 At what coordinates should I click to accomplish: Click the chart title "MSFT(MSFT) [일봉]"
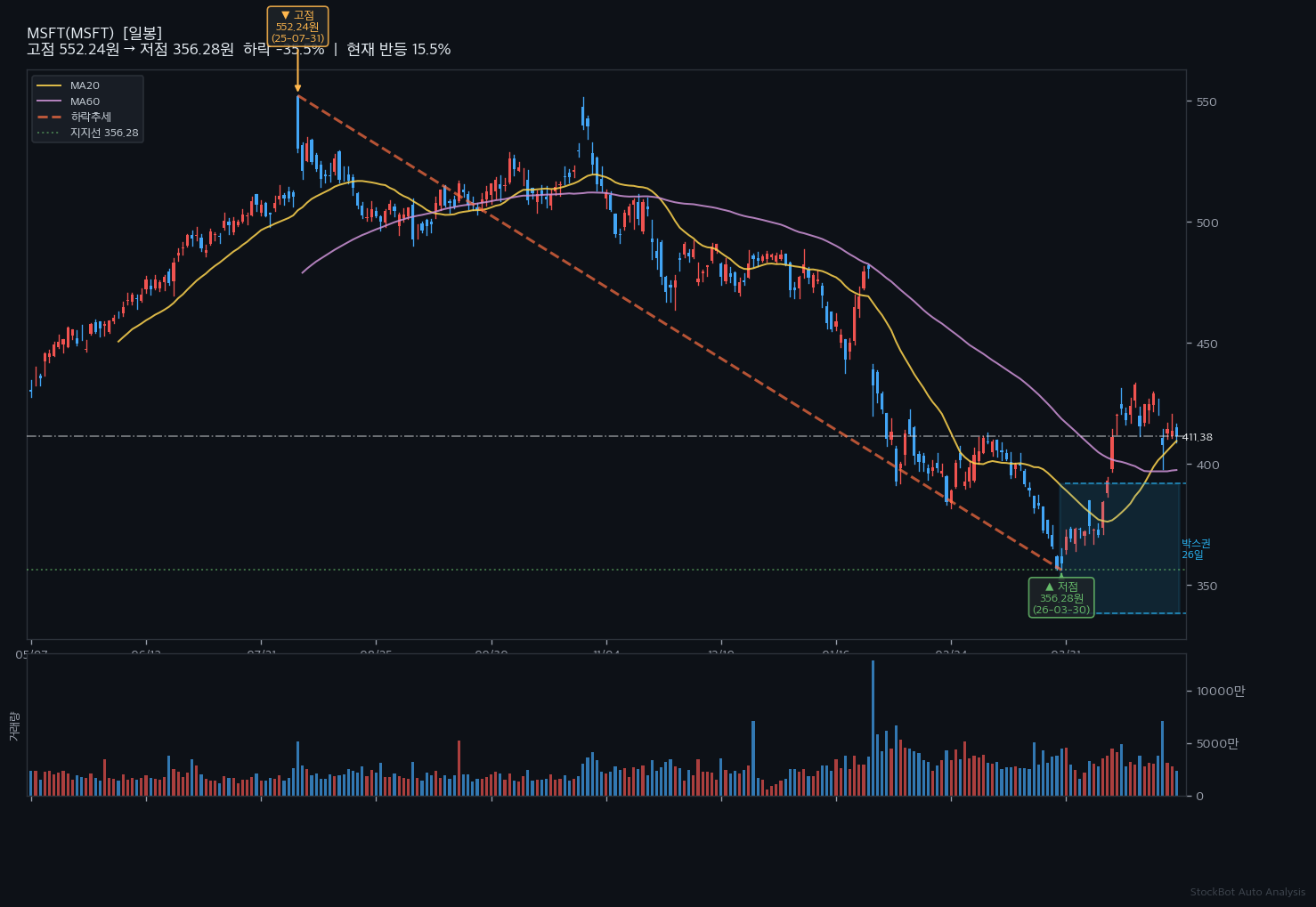(x=94, y=33)
